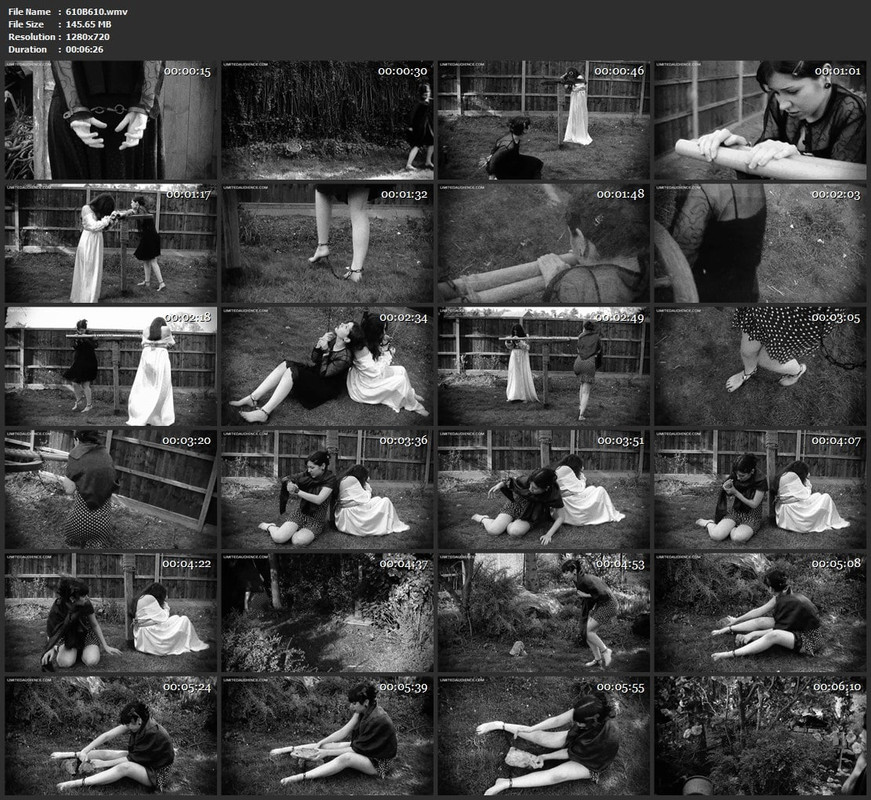Select the frame stamped 00:05:08

[x=760, y=613]
